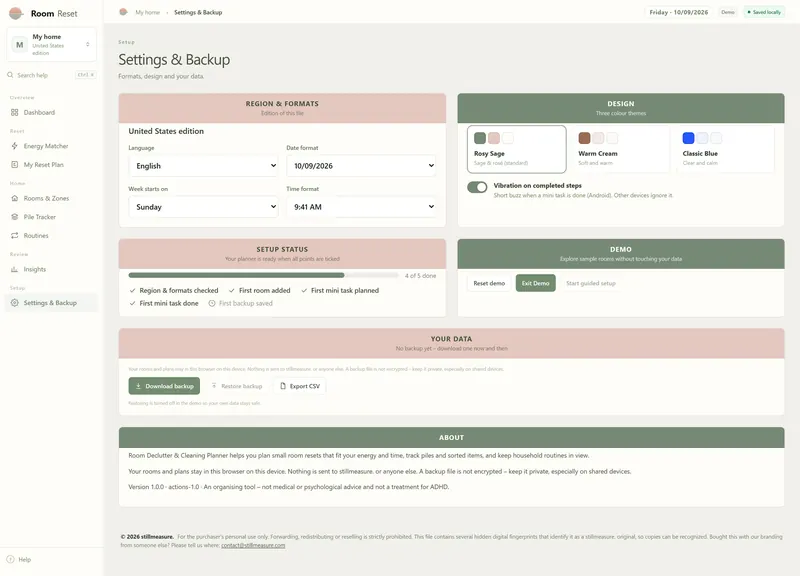Click the Pile Tracker stack icon

[x=14, y=217]
